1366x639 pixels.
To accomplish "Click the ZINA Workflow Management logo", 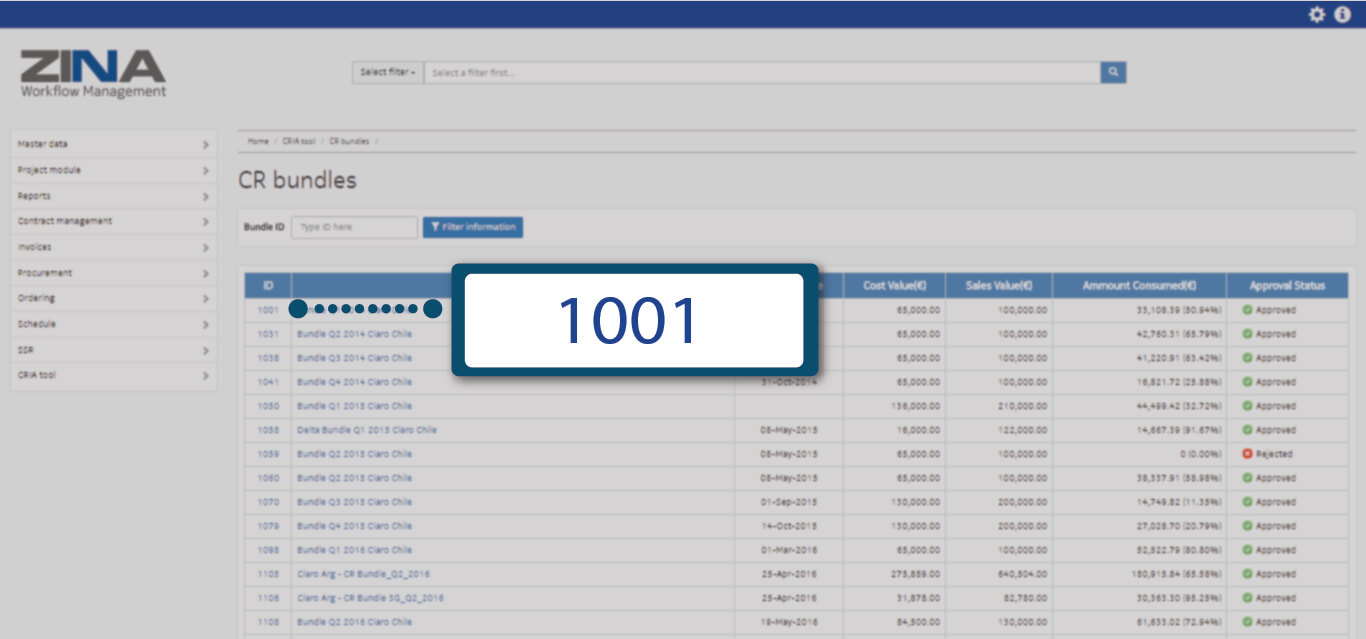I will click(93, 74).
